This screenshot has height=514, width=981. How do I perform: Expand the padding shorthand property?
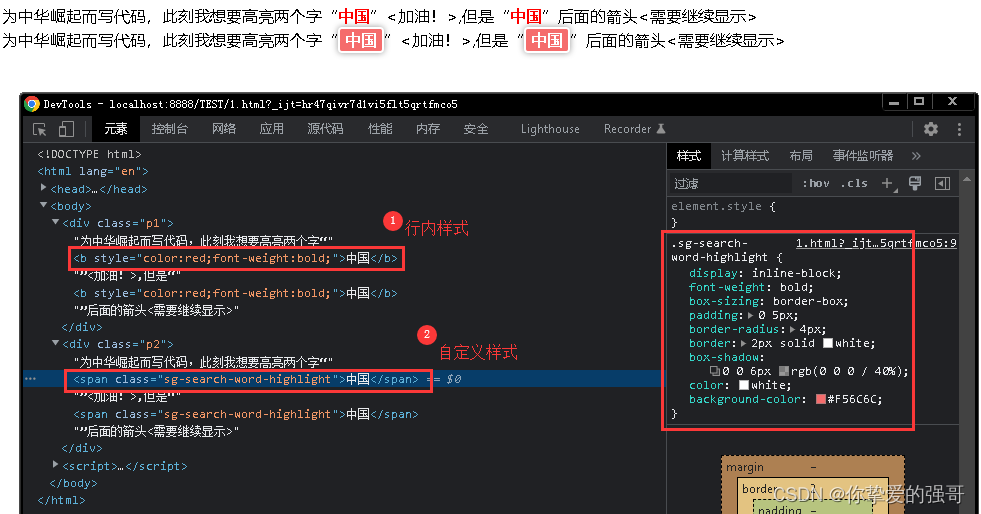tap(751, 315)
